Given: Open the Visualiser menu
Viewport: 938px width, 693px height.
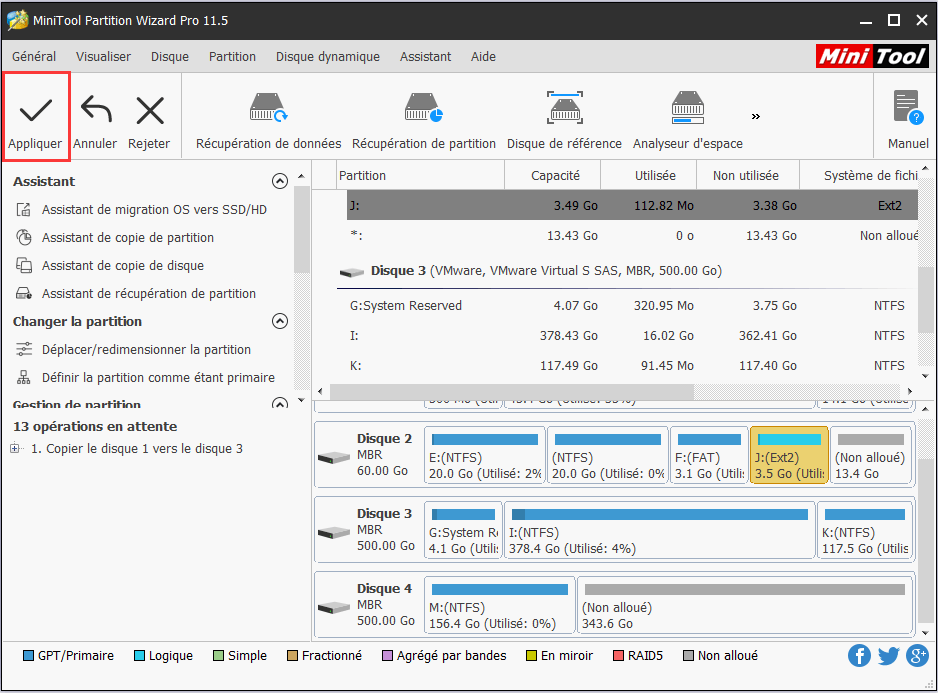Looking at the screenshot, I should (103, 57).
